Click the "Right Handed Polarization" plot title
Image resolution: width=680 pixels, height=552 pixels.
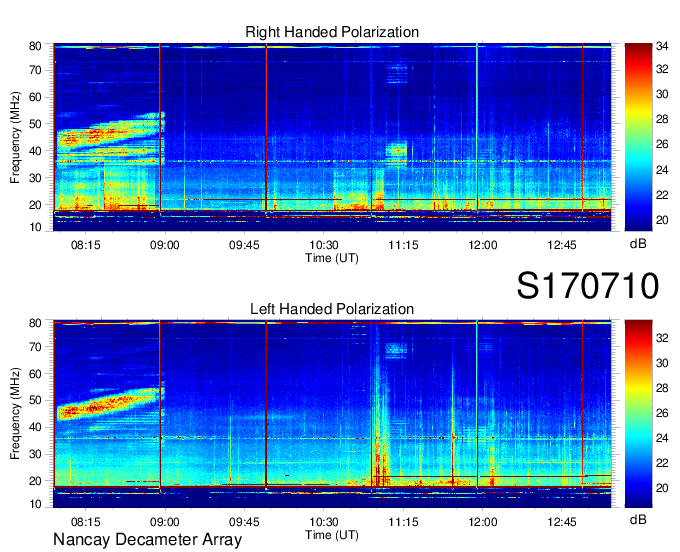coord(332,32)
